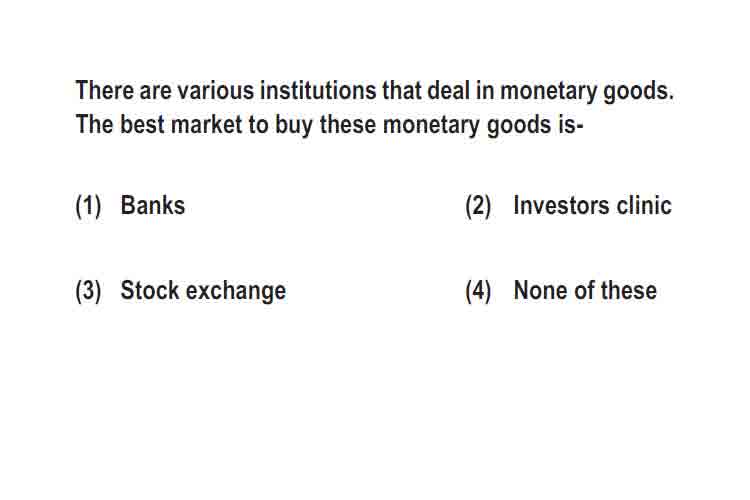Click the option number (2) label
The height and width of the screenshot is (500, 750).
point(478,206)
